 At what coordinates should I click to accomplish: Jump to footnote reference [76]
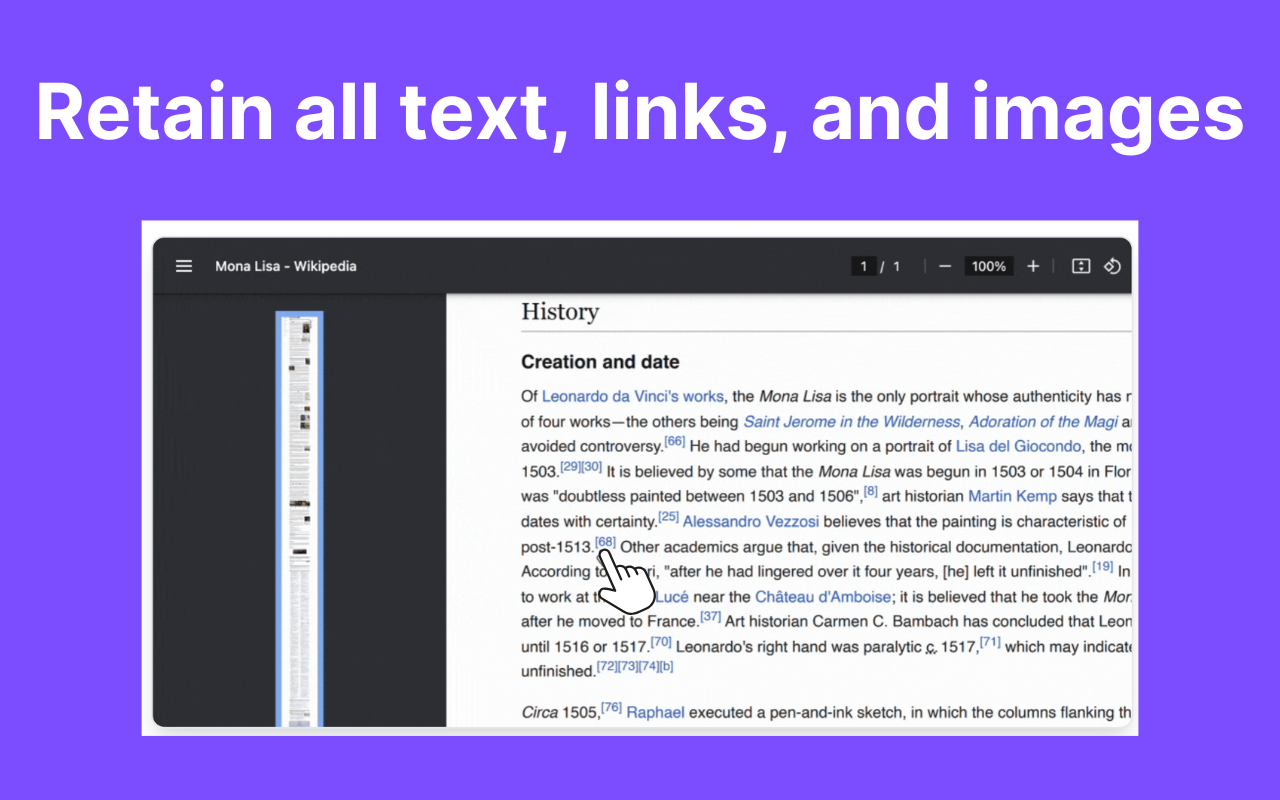(611, 707)
